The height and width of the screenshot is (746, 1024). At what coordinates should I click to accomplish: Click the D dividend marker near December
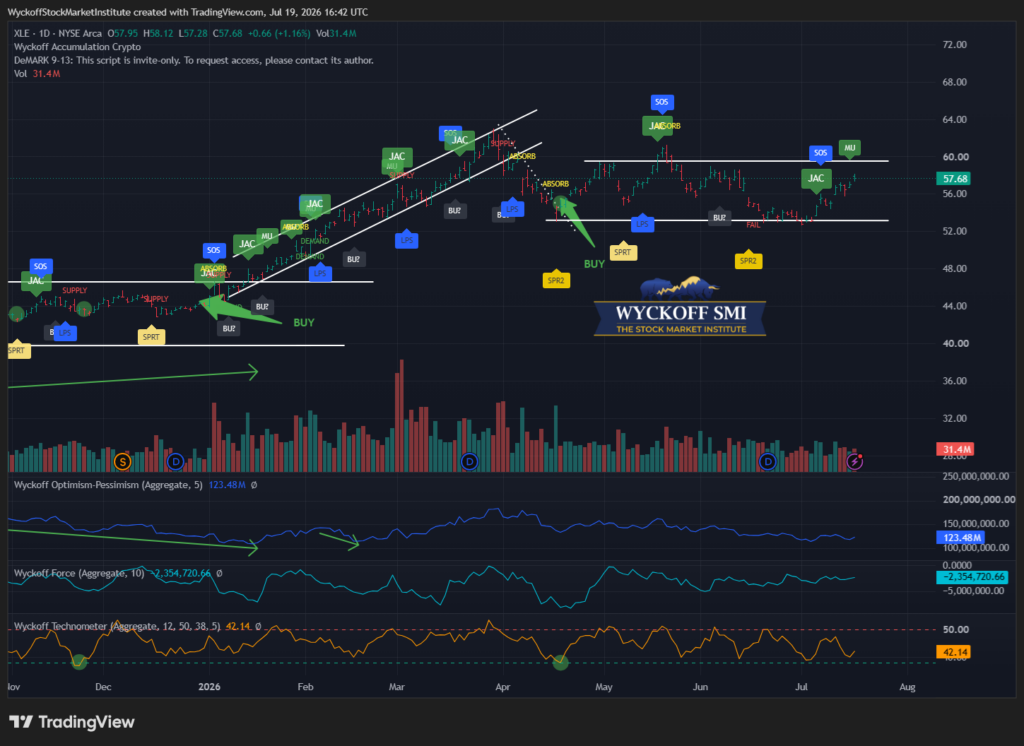(x=175, y=462)
